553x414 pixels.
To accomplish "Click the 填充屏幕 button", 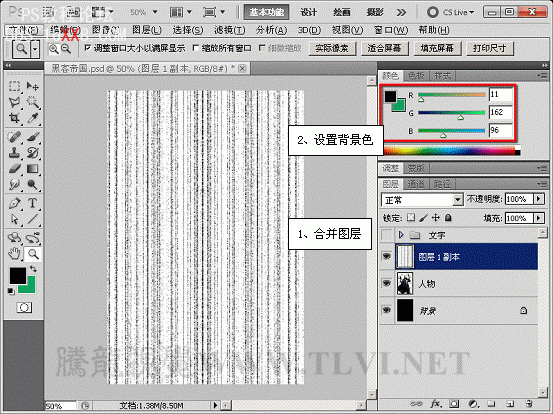I will click(x=437, y=48).
